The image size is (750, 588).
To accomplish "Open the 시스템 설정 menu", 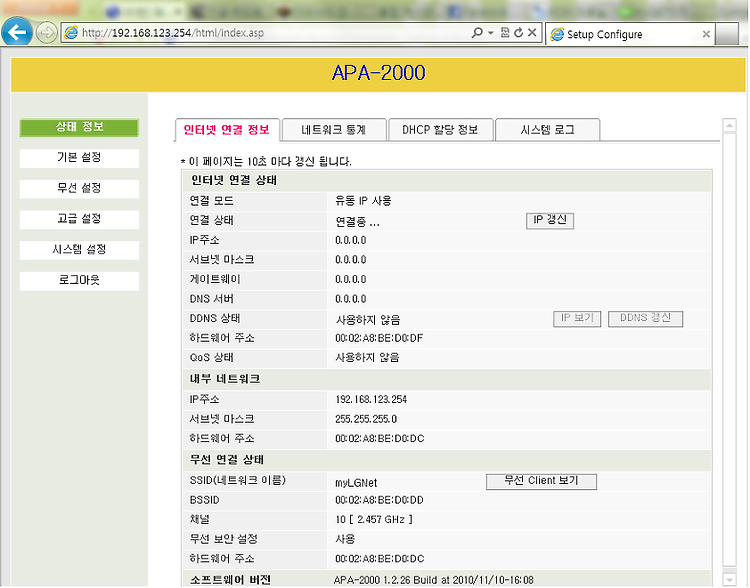I will point(79,250).
